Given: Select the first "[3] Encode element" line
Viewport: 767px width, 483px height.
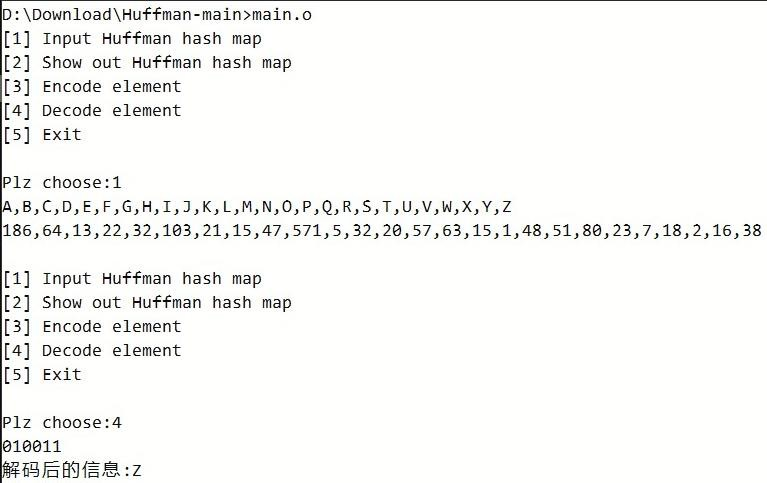Looking at the screenshot, I should [x=91, y=87].
